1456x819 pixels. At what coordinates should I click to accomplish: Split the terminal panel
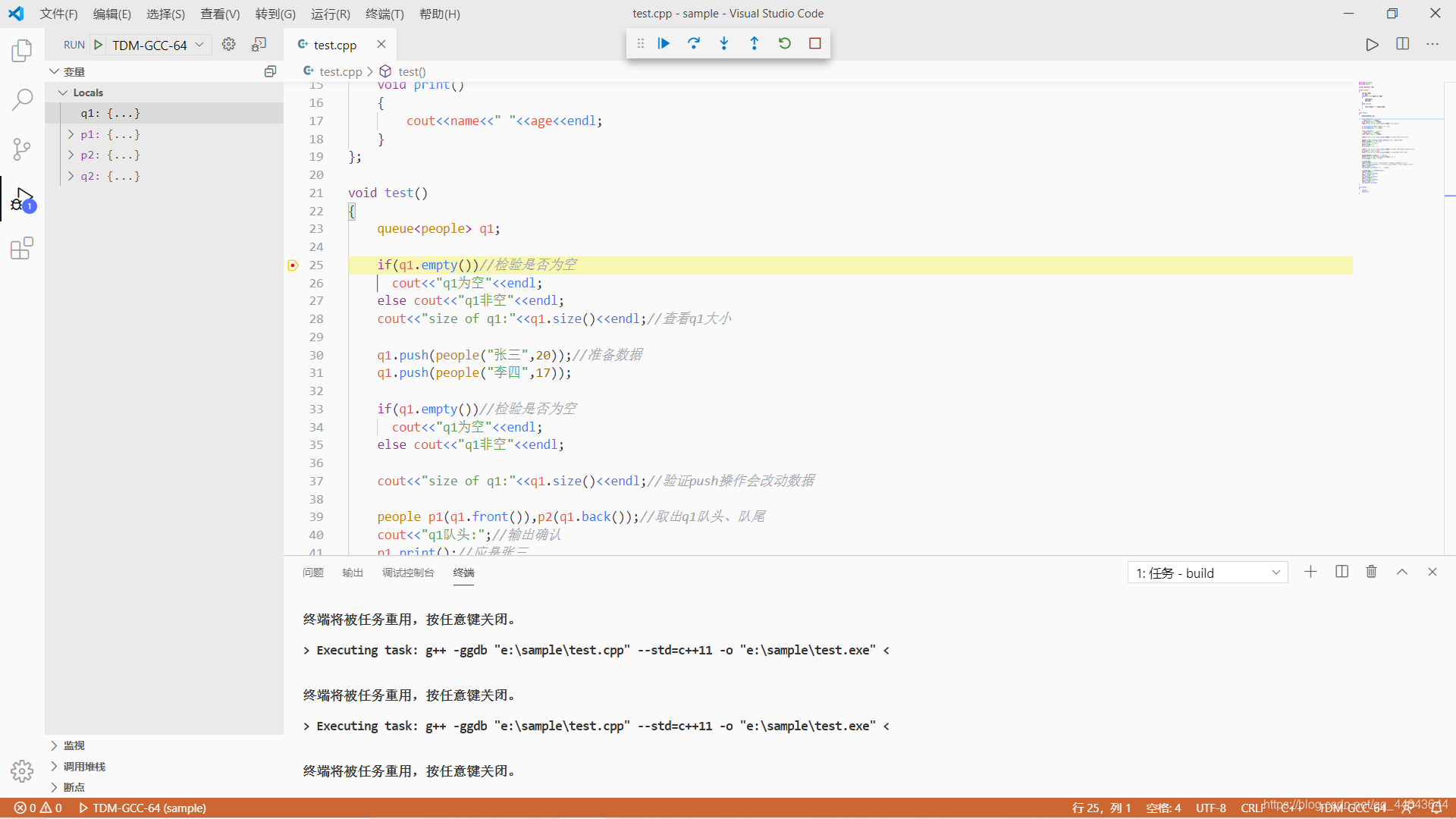[x=1341, y=572]
